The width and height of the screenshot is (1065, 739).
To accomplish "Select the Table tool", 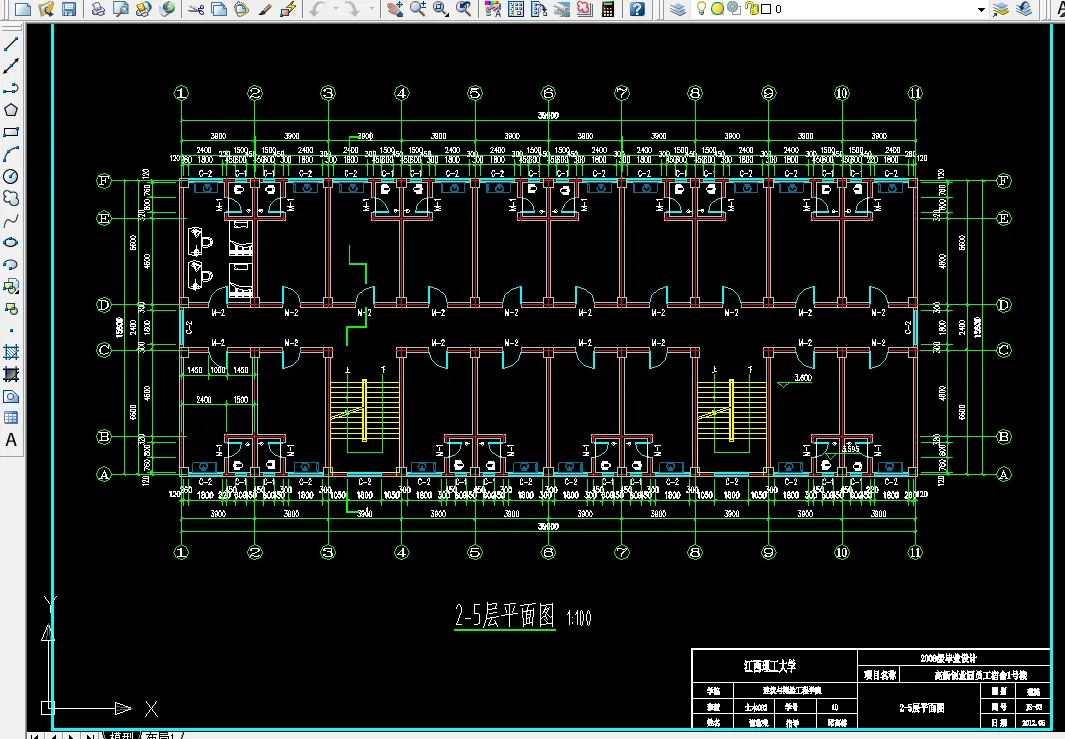I will (x=11, y=418).
